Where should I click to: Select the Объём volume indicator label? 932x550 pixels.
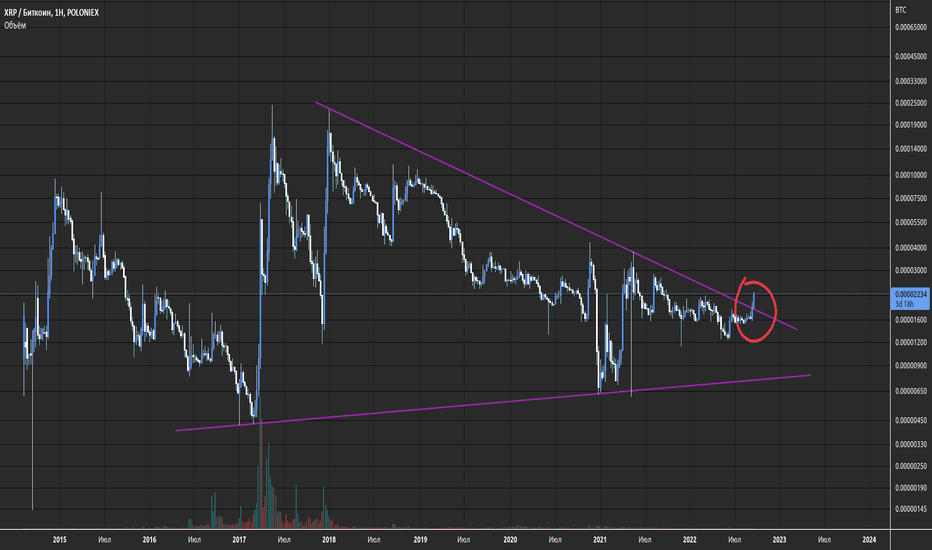coord(15,26)
